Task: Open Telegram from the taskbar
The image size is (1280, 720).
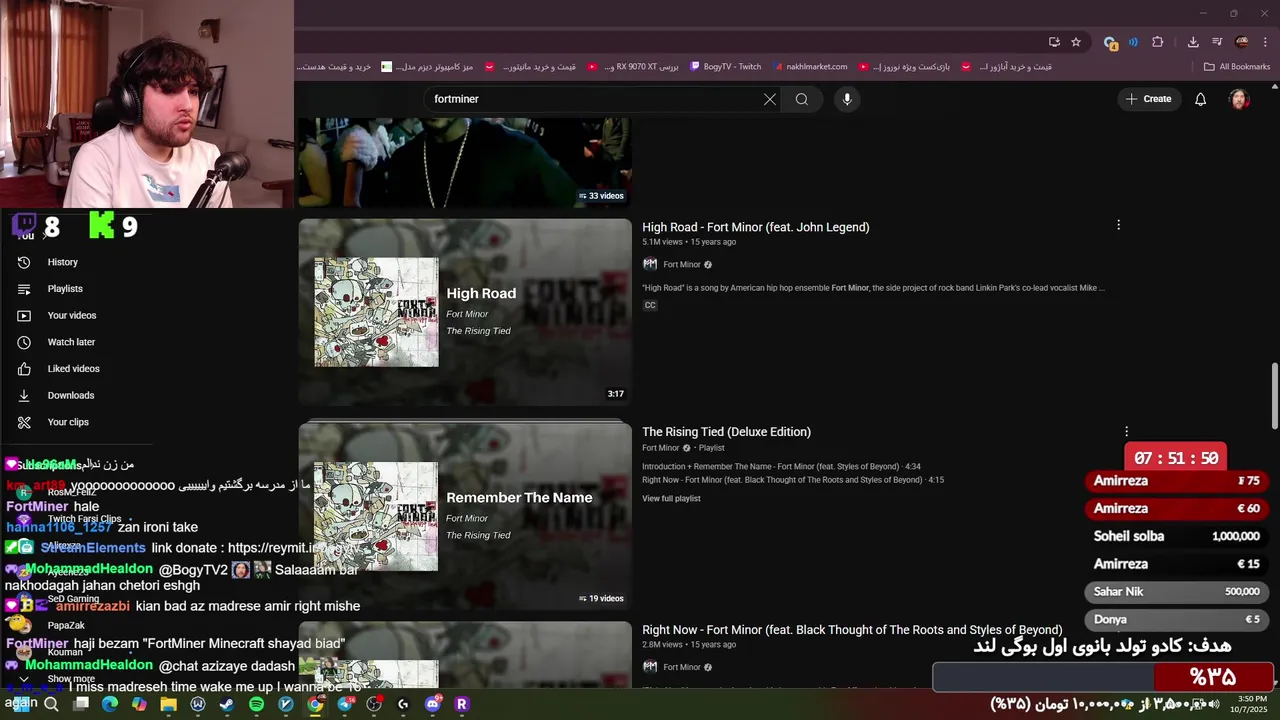Action: point(345,704)
